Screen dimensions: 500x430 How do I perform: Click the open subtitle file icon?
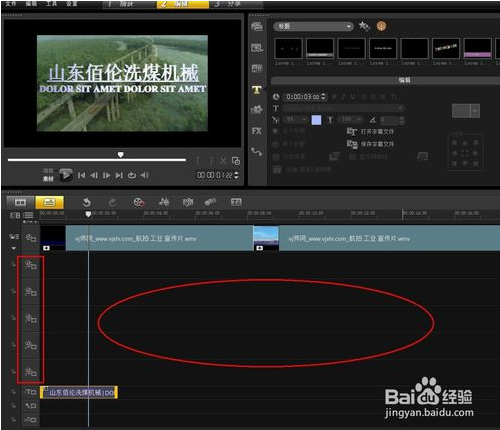352,131
